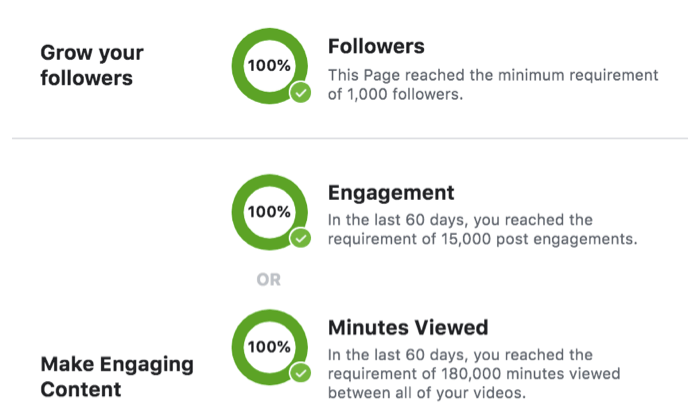Open the Minutes Viewed heading
The image size is (700, 416).
coord(408,327)
